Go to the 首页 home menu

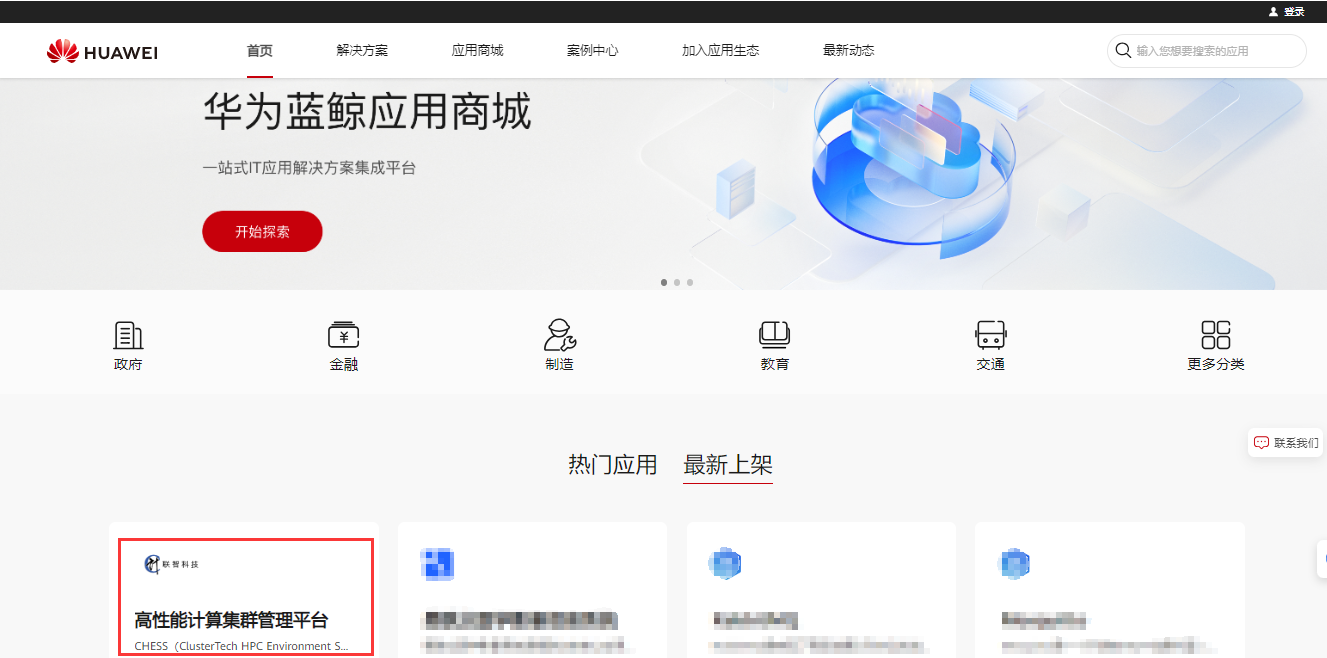(x=260, y=51)
